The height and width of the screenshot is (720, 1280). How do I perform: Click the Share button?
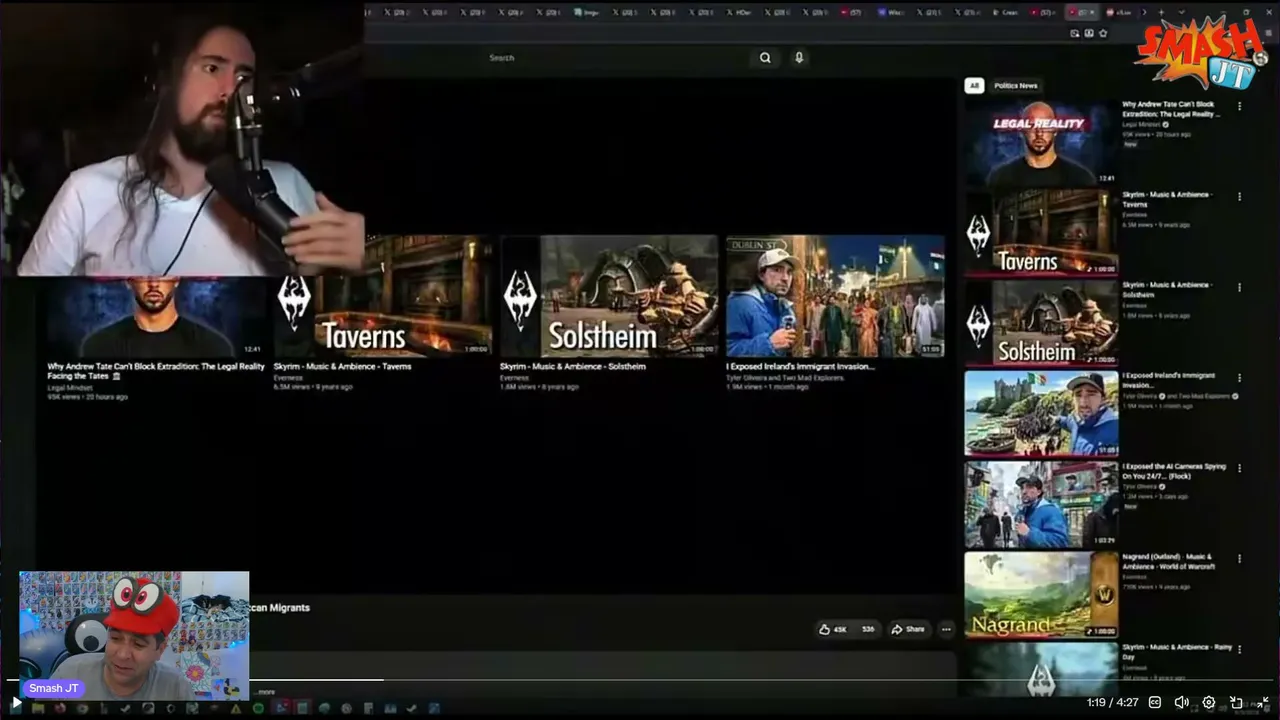[908, 629]
